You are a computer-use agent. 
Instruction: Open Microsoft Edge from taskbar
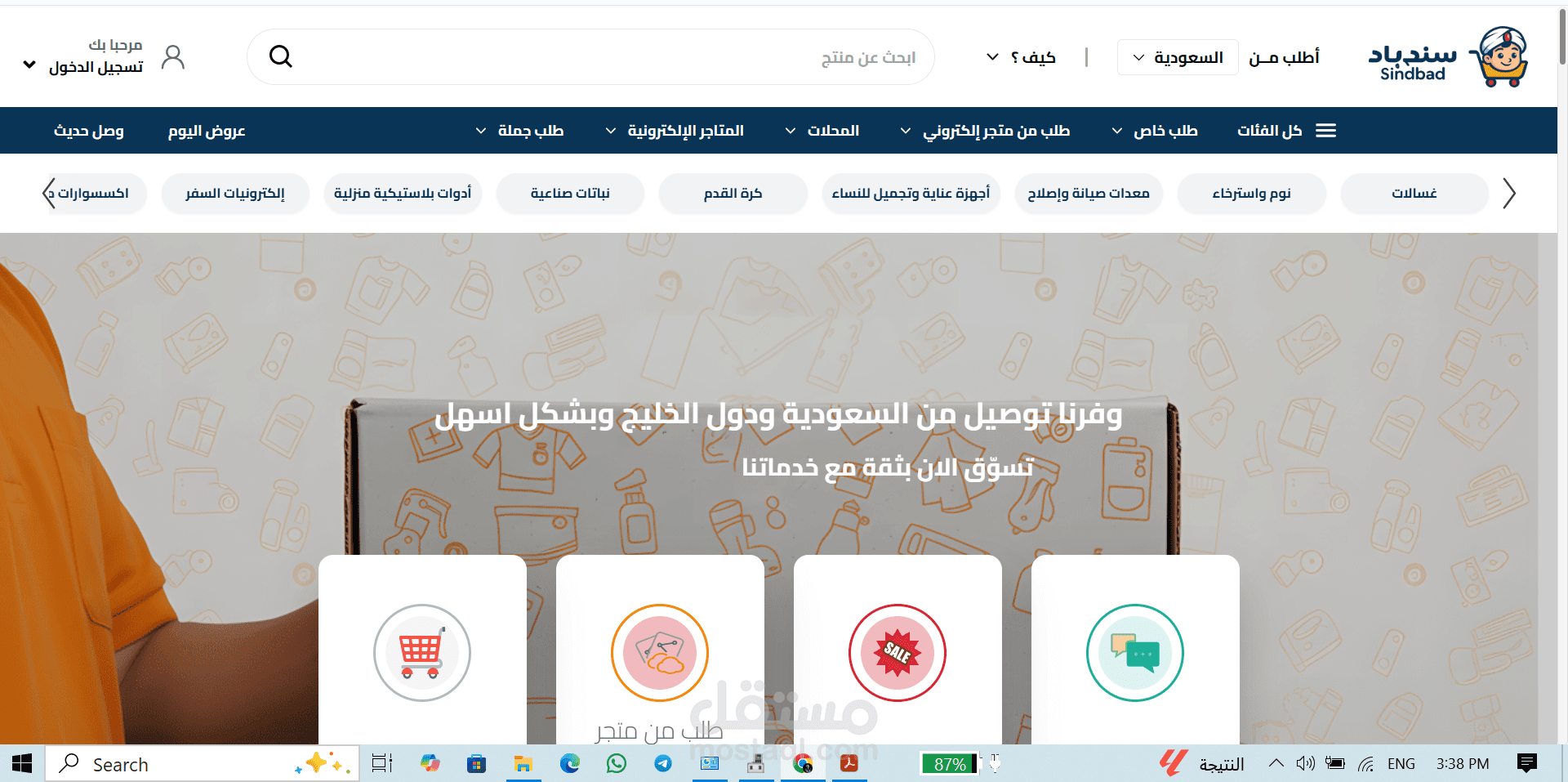pos(570,764)
